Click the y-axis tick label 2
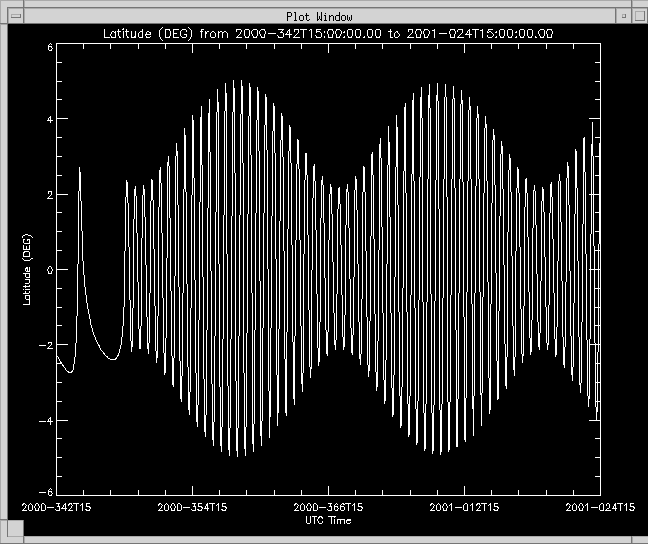Image resolution: width=648 pixels, height=544 pixels. (x=49, y=194)
